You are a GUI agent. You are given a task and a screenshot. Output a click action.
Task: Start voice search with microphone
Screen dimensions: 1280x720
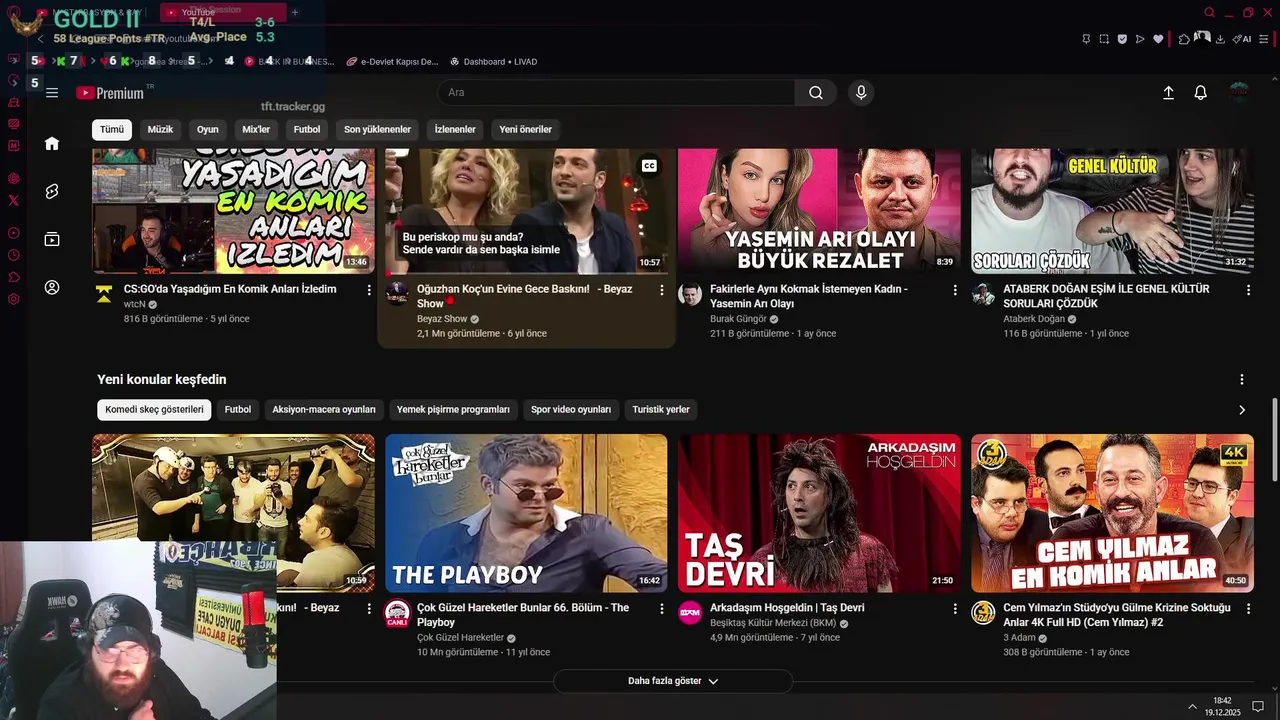click(x=861, y=93)
